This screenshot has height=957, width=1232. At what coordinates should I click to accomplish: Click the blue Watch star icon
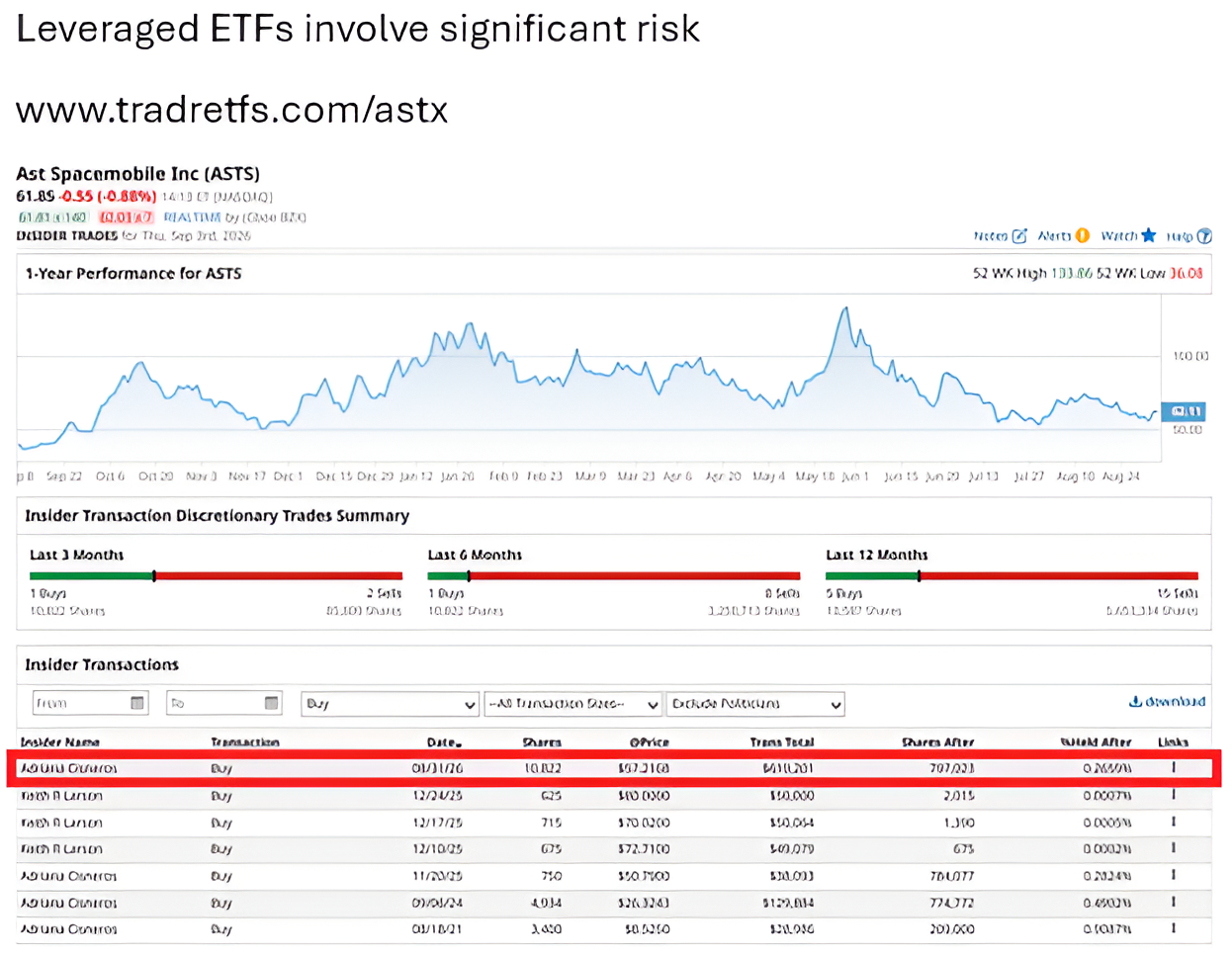pos(1148,235)
